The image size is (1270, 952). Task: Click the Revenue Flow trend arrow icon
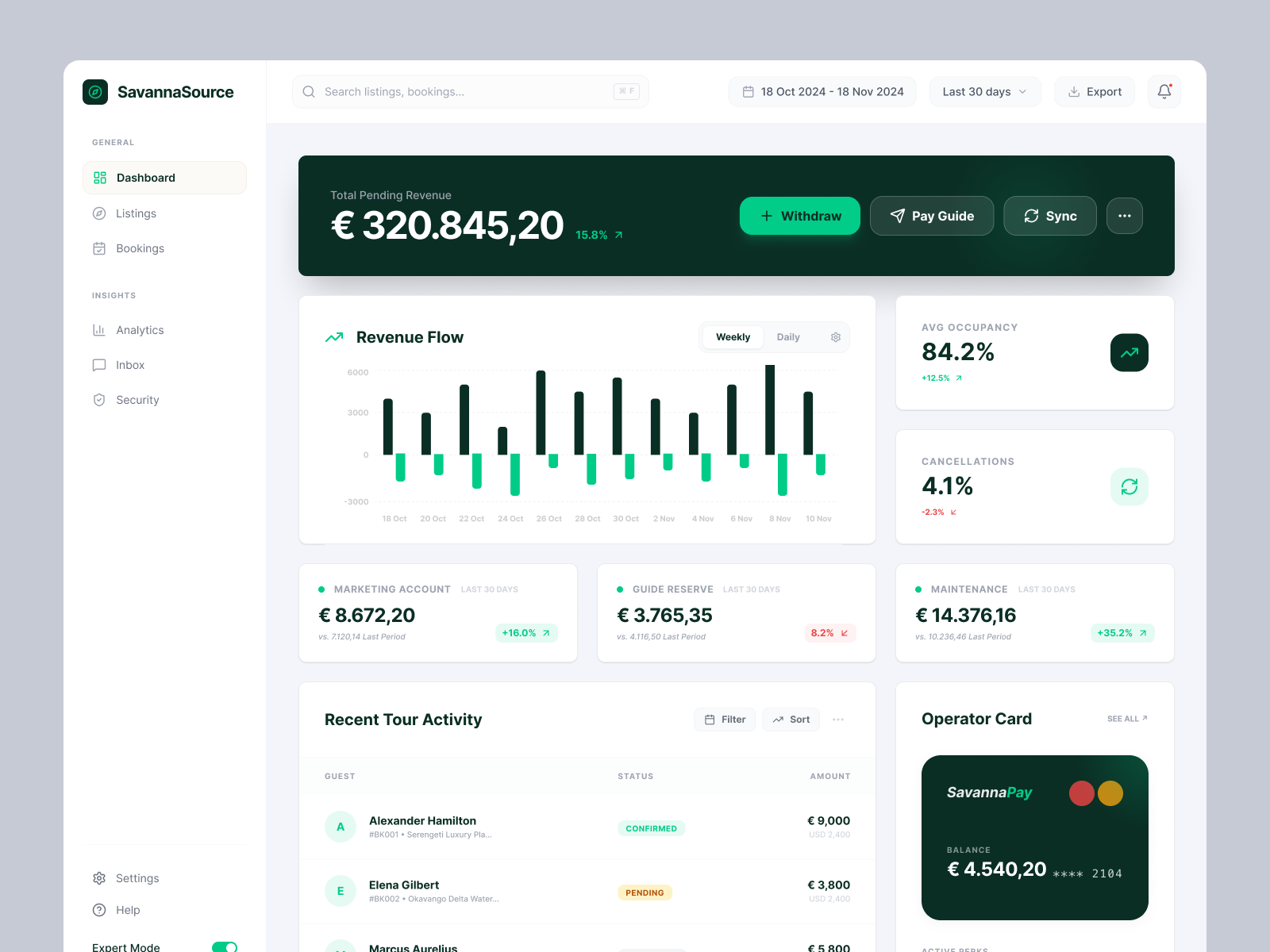pyautogui.click(x=334, y=337)
